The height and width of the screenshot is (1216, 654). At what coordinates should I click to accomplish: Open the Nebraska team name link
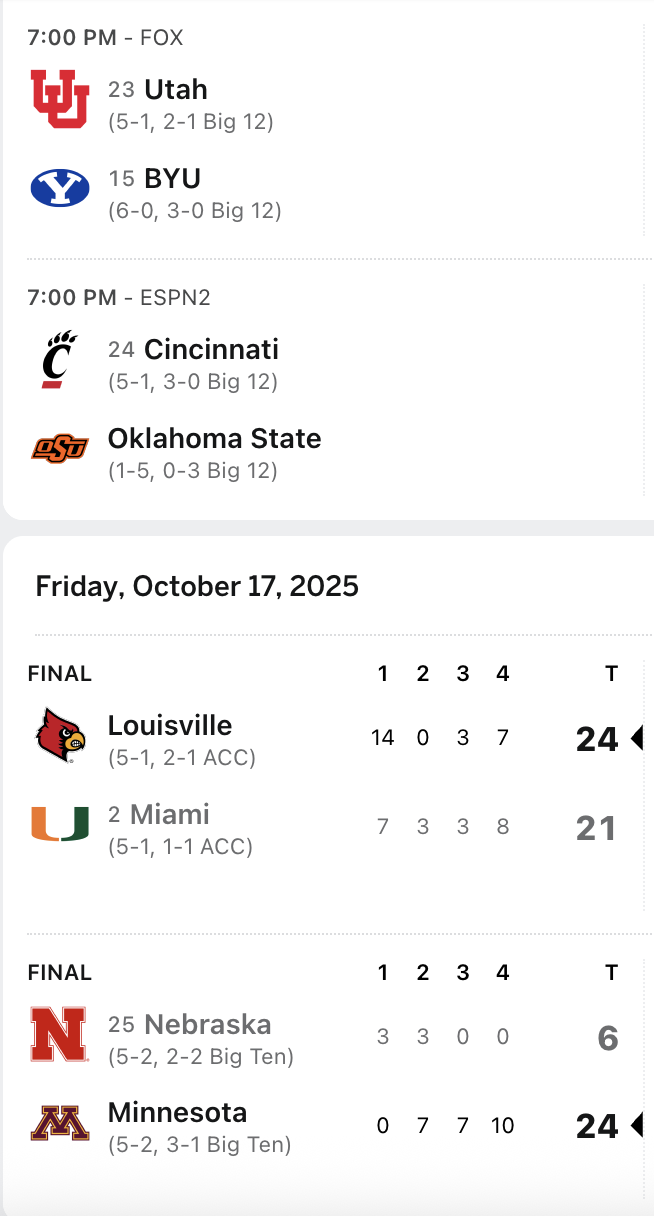(x=207, y=1024)
